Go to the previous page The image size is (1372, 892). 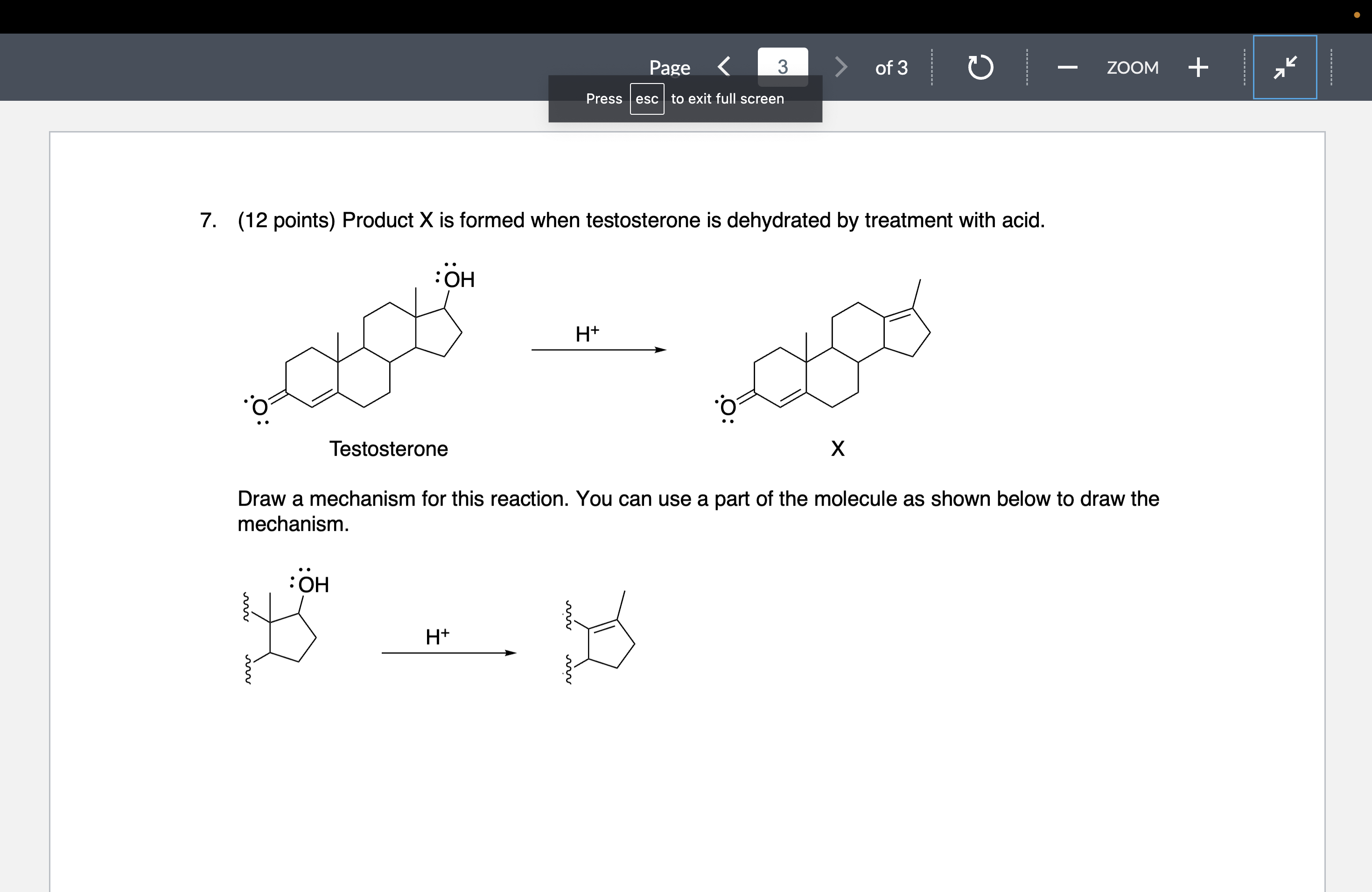[724, 66]
